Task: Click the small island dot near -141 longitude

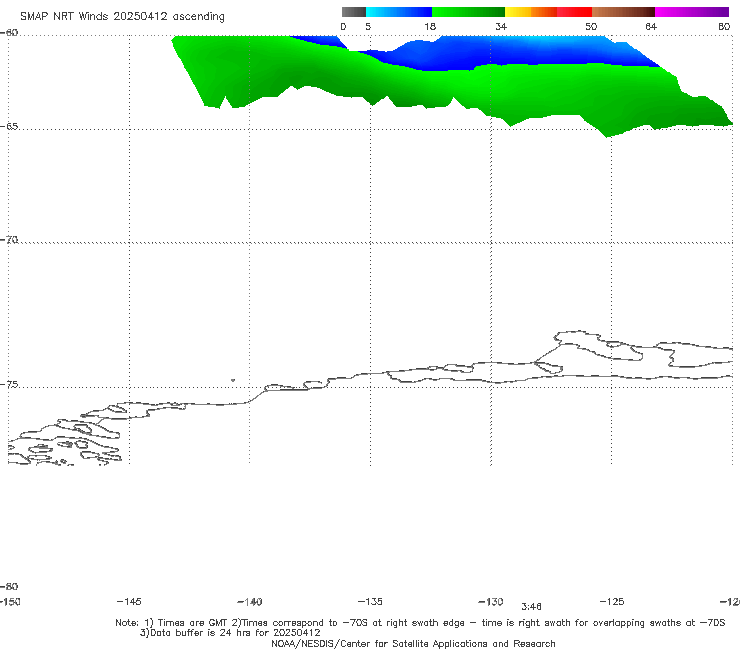Action: click(233, 380)
